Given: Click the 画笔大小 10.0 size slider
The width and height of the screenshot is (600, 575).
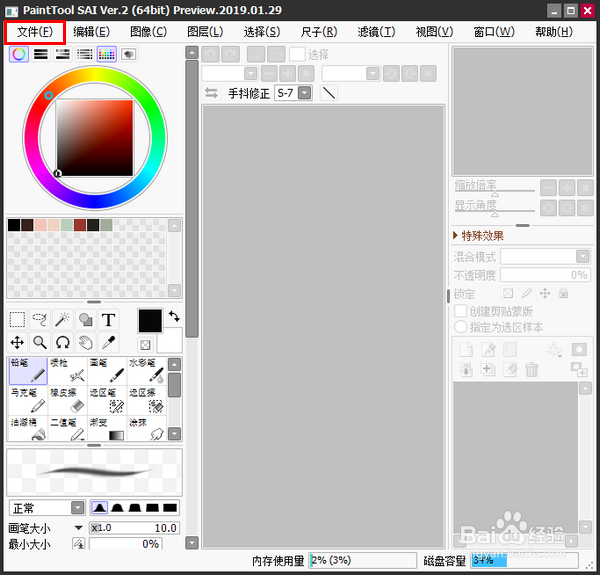Looking at the screenshot, I should tap(134, 528).
